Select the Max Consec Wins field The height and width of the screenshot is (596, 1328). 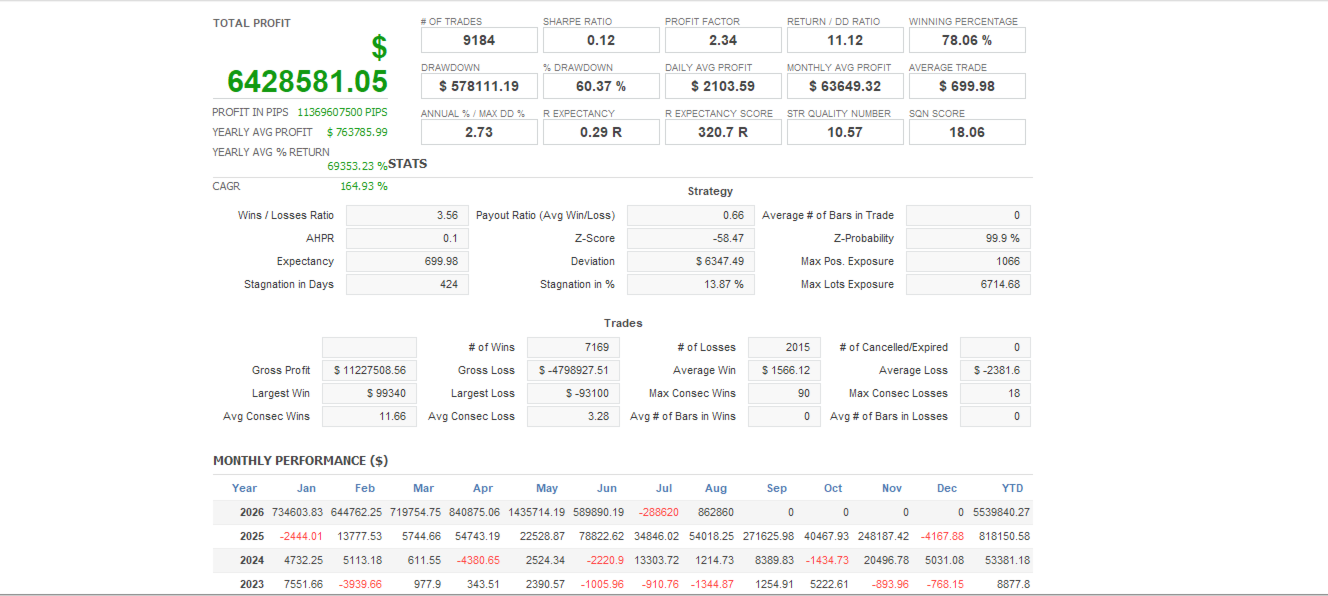[784, 393]
